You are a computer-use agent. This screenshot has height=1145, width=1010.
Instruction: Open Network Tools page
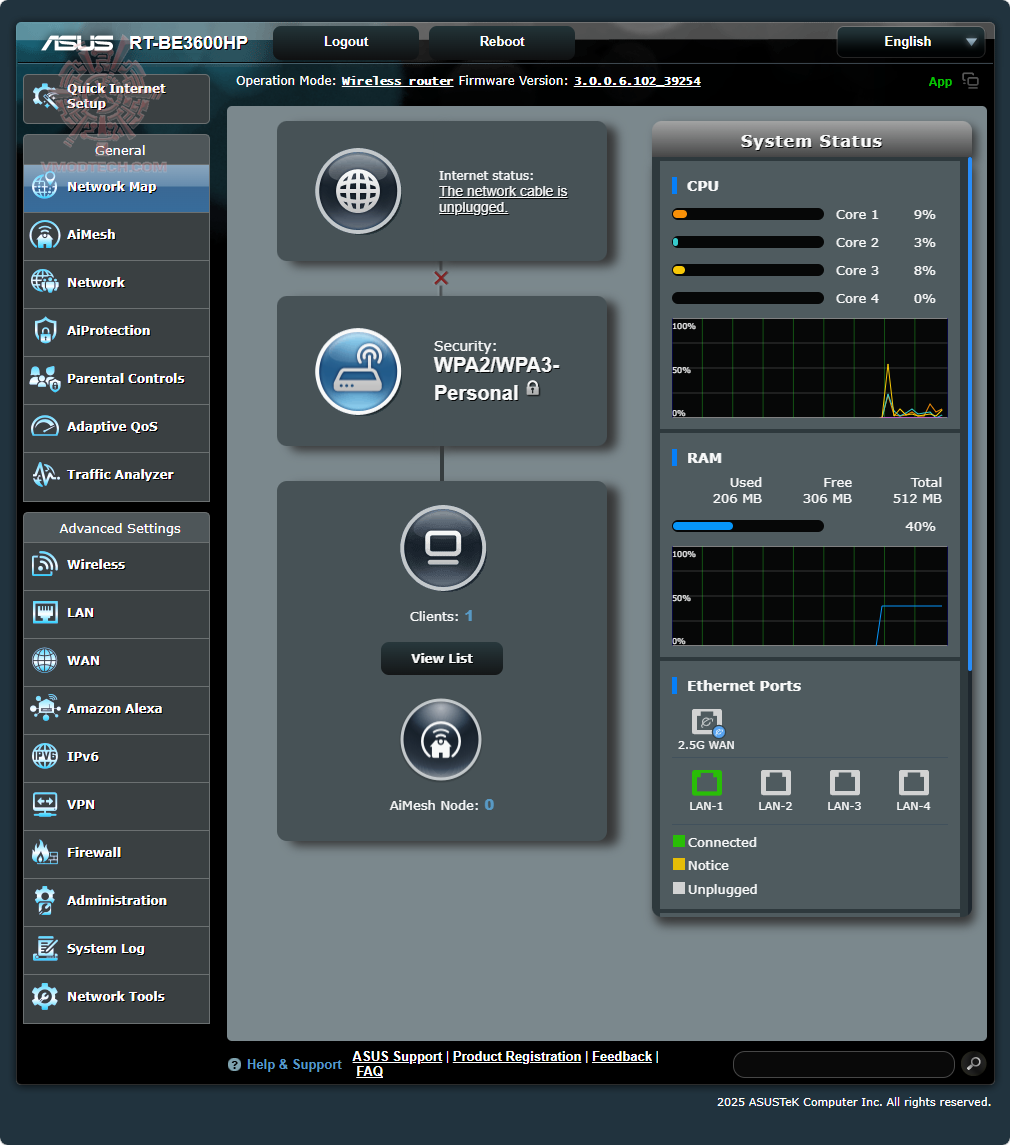[x=116, y=997]
